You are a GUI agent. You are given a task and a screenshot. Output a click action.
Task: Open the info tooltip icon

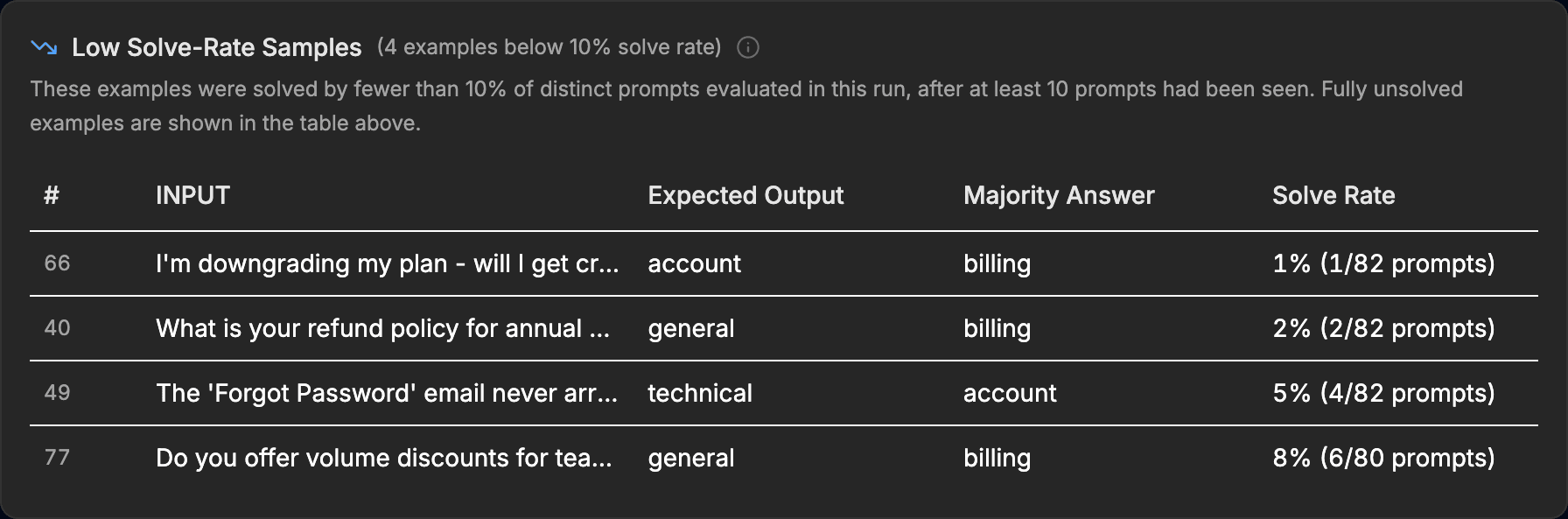pos(748,49)
